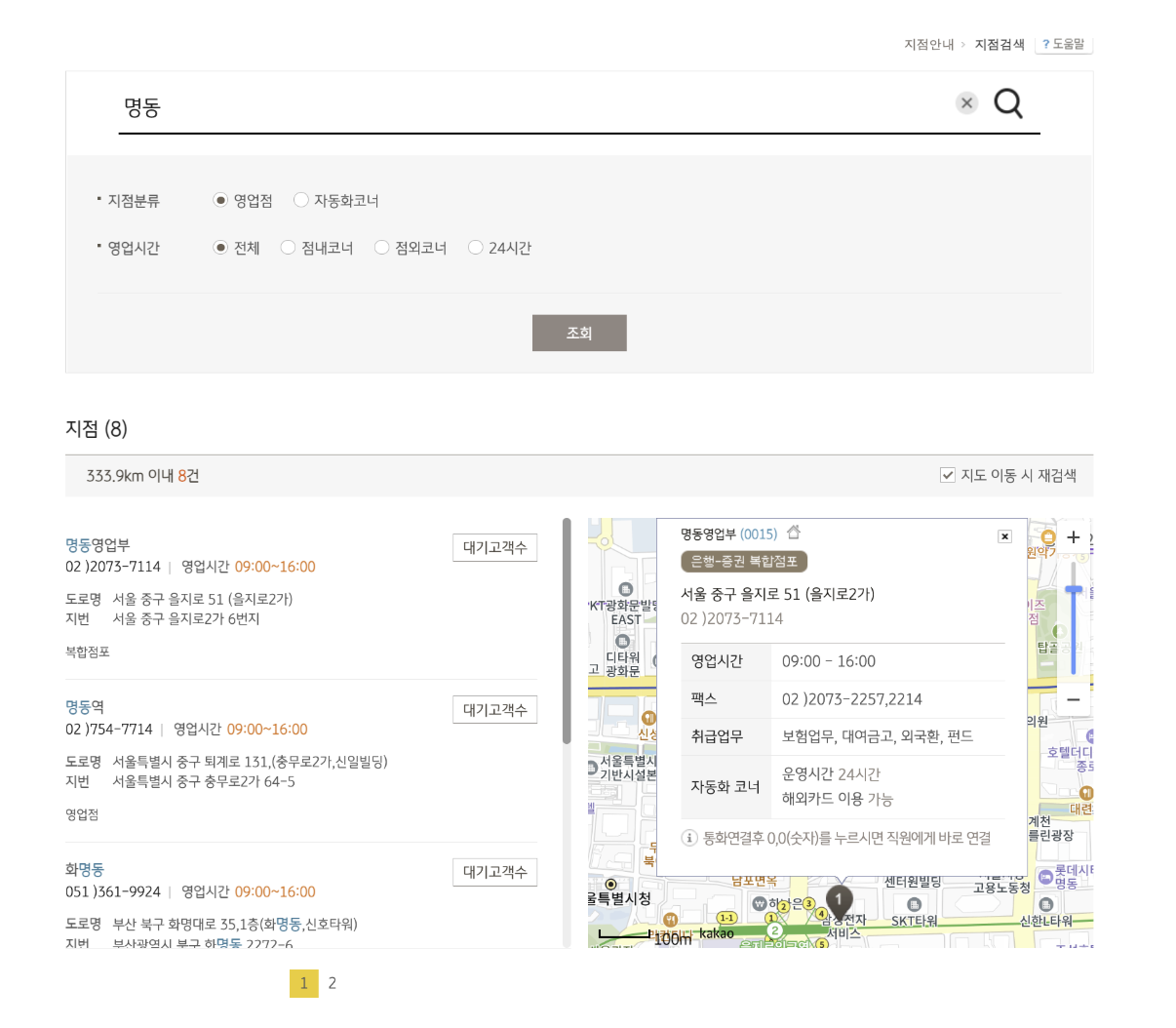Uncheck 지도 이동 시 재검색

click(947, 475)
